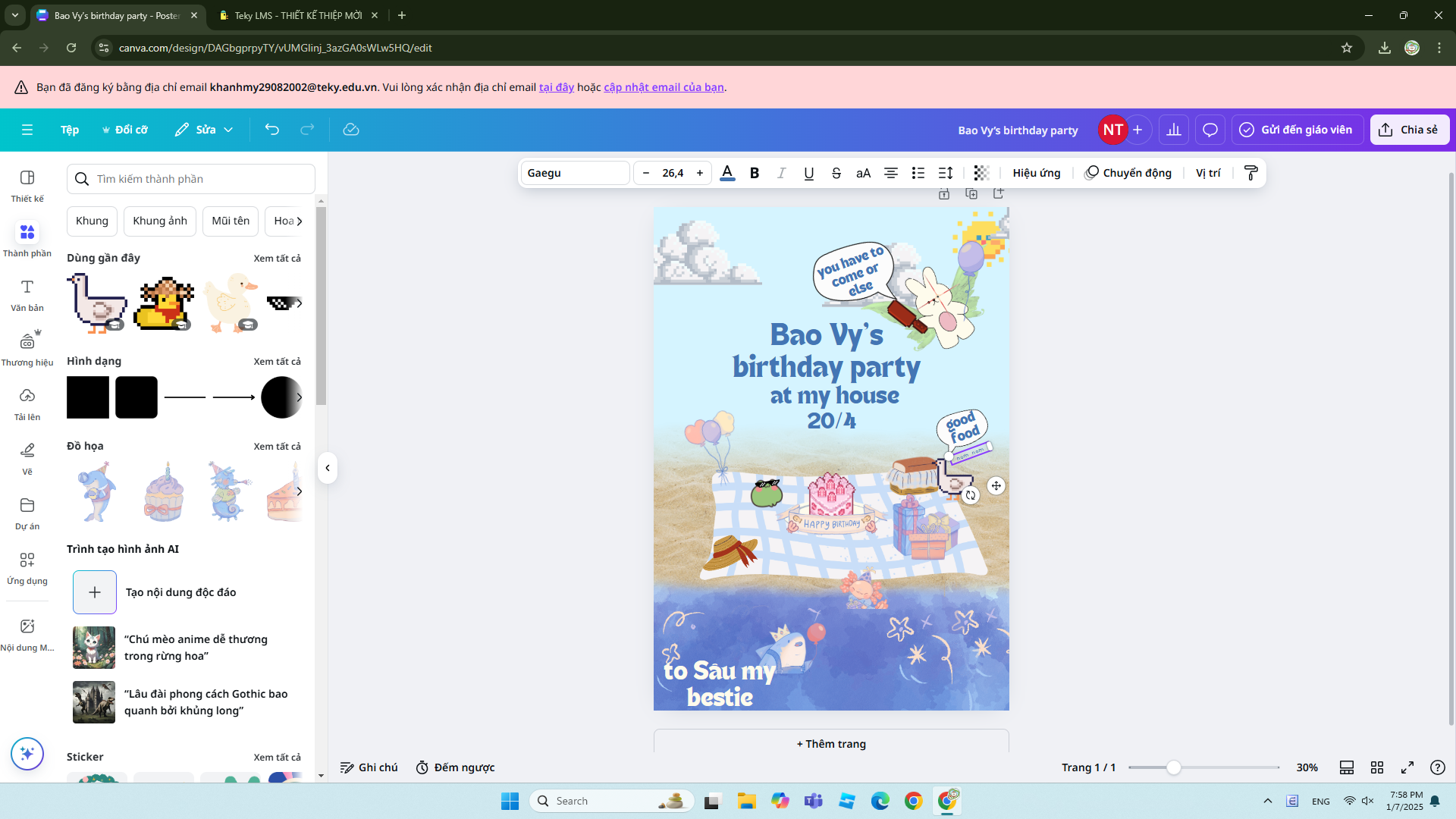1456x819 pixels.
Task: Click the Mũi tên category chip
Action: pyautogui.click(x=231, y=221)
